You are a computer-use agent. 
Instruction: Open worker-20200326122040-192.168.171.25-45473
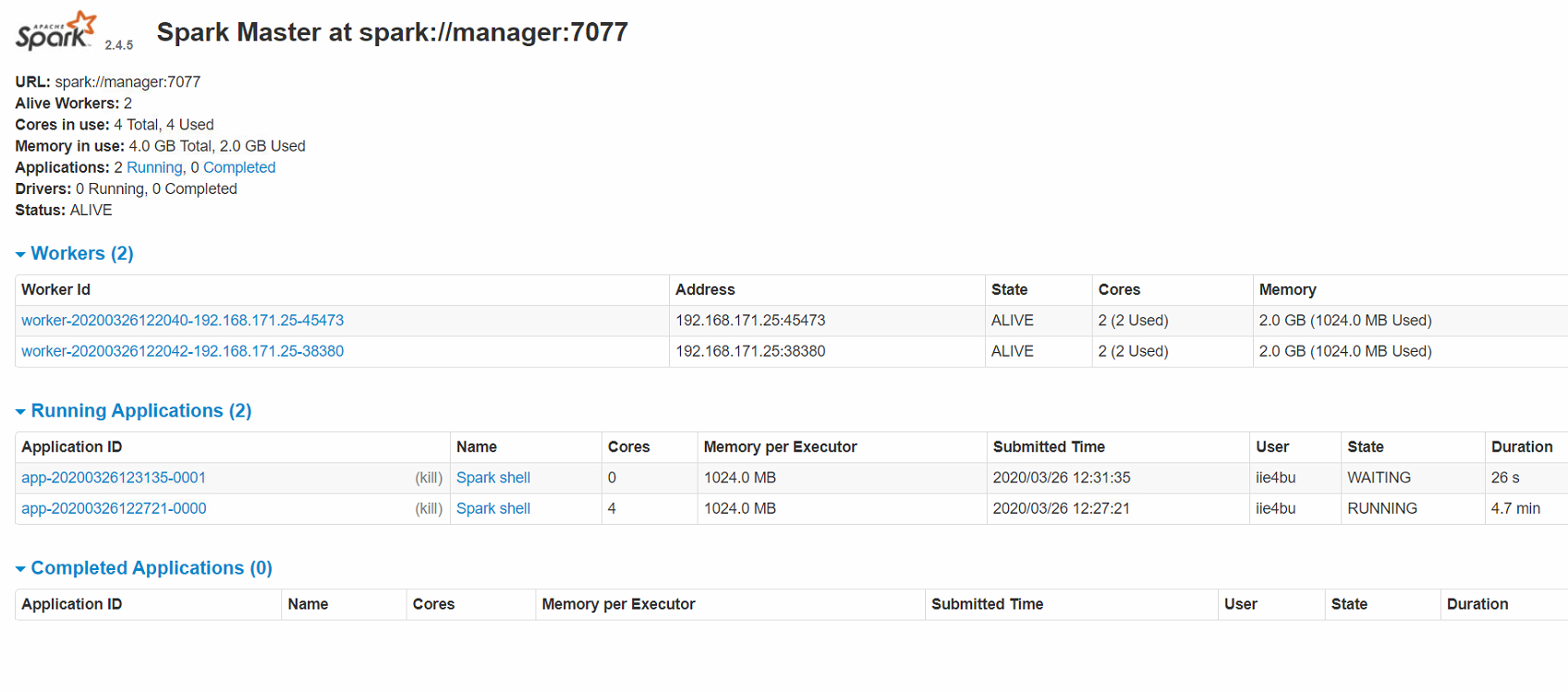(x=183, y=321)
